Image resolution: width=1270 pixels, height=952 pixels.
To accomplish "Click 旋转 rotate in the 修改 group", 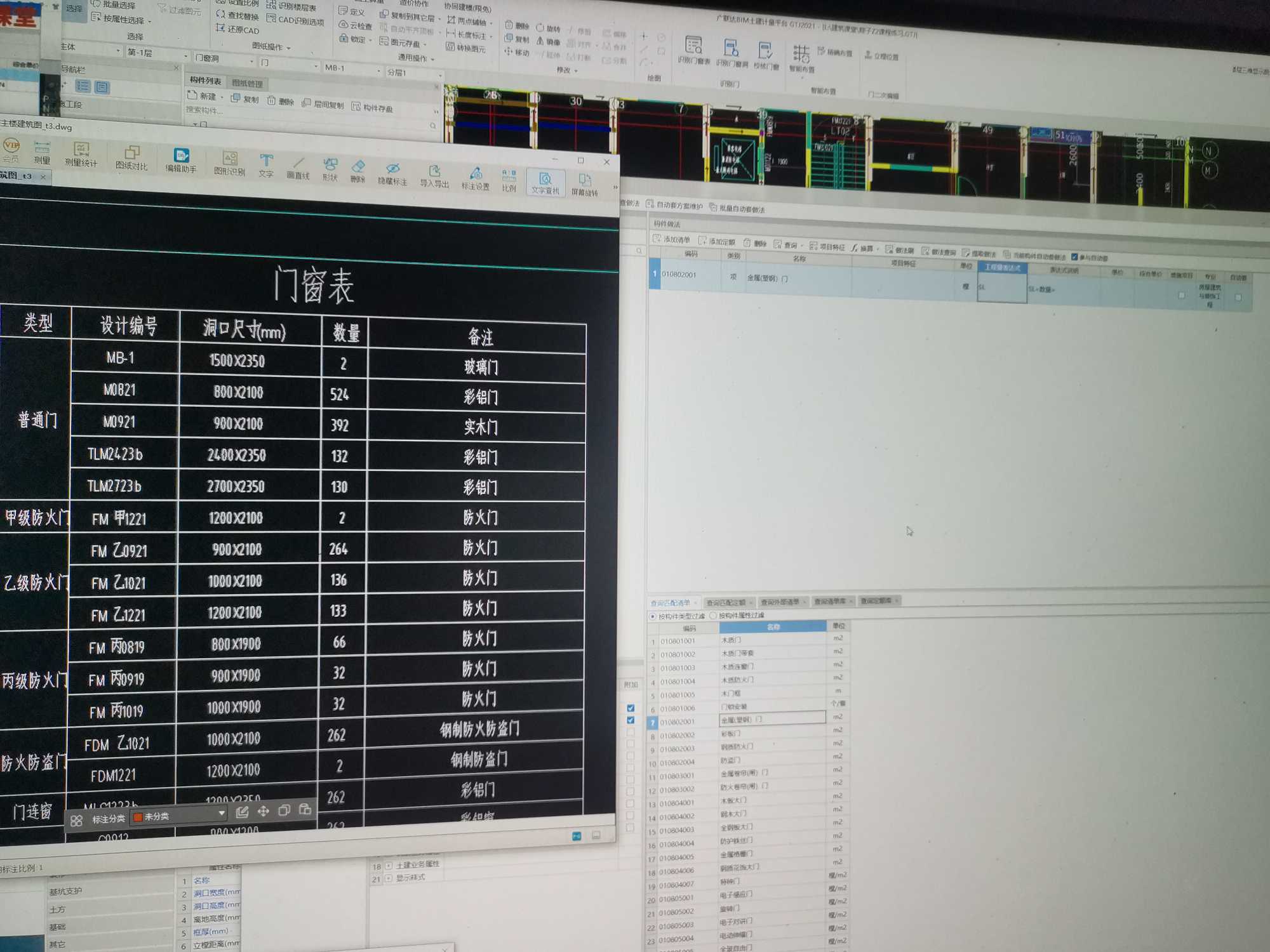I will coord(549,29).
